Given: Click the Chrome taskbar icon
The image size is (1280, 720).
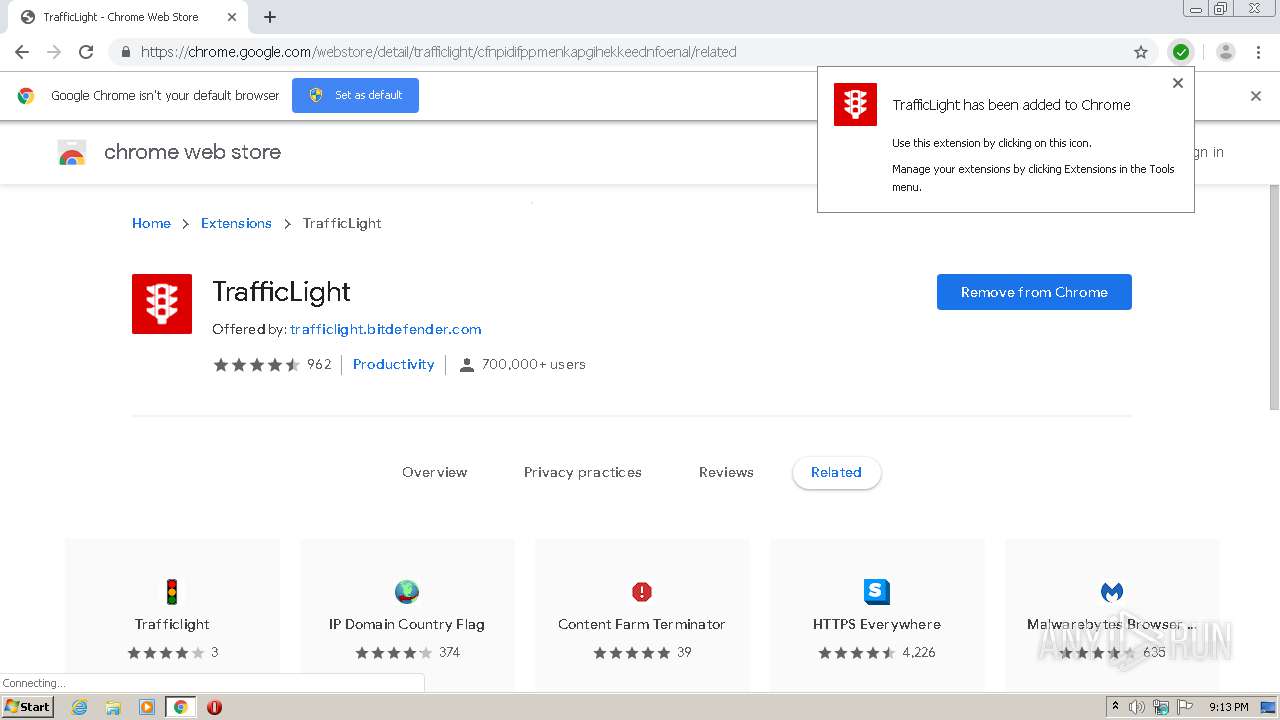Looking at the screenshot, I should [x=180, y=707].
